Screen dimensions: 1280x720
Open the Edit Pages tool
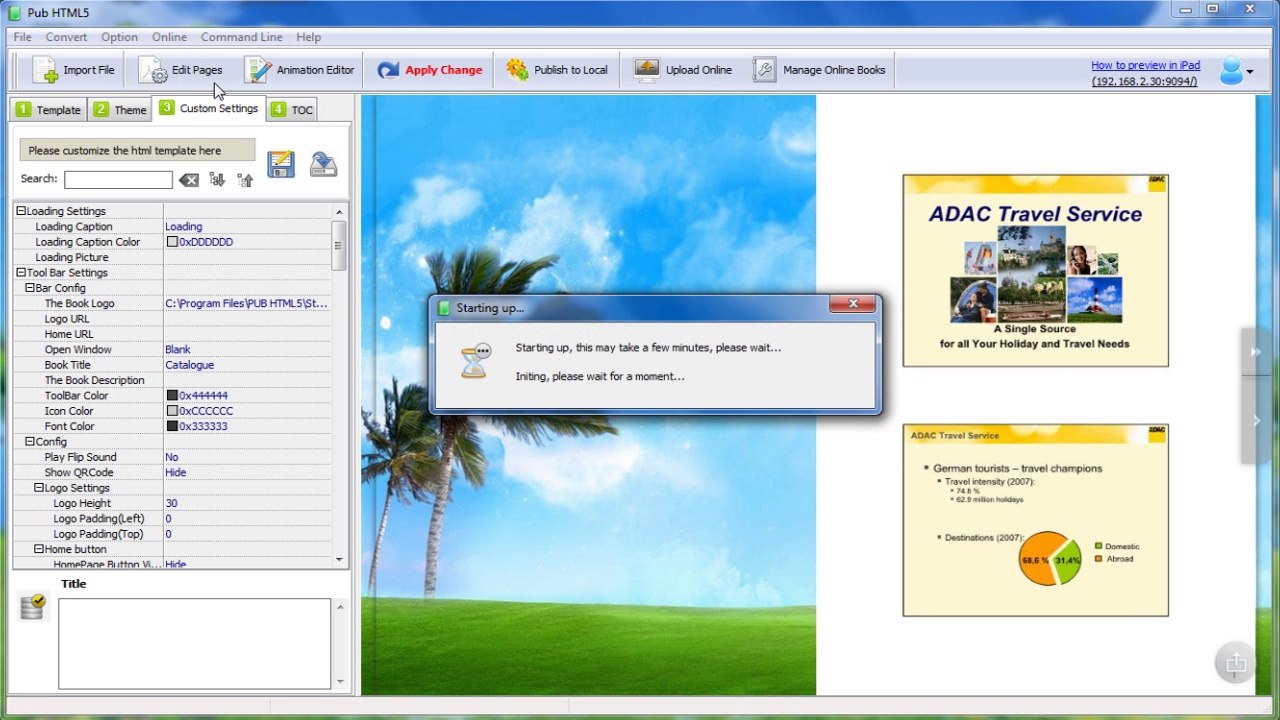pos(181,70)
